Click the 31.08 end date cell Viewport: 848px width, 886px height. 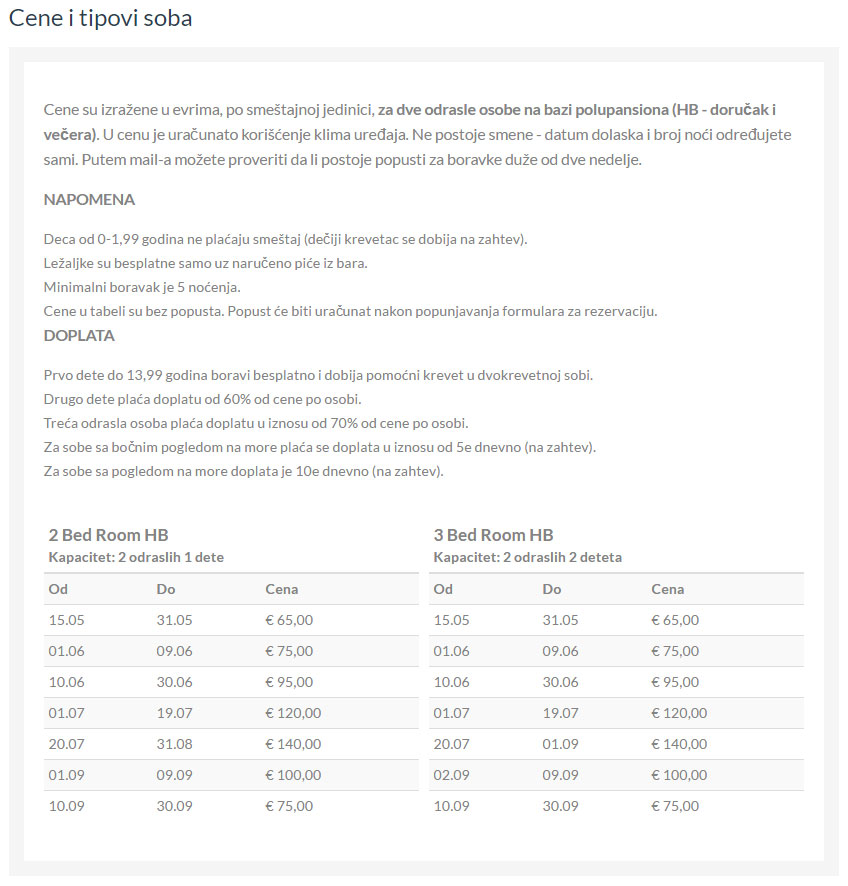[174, 744]
